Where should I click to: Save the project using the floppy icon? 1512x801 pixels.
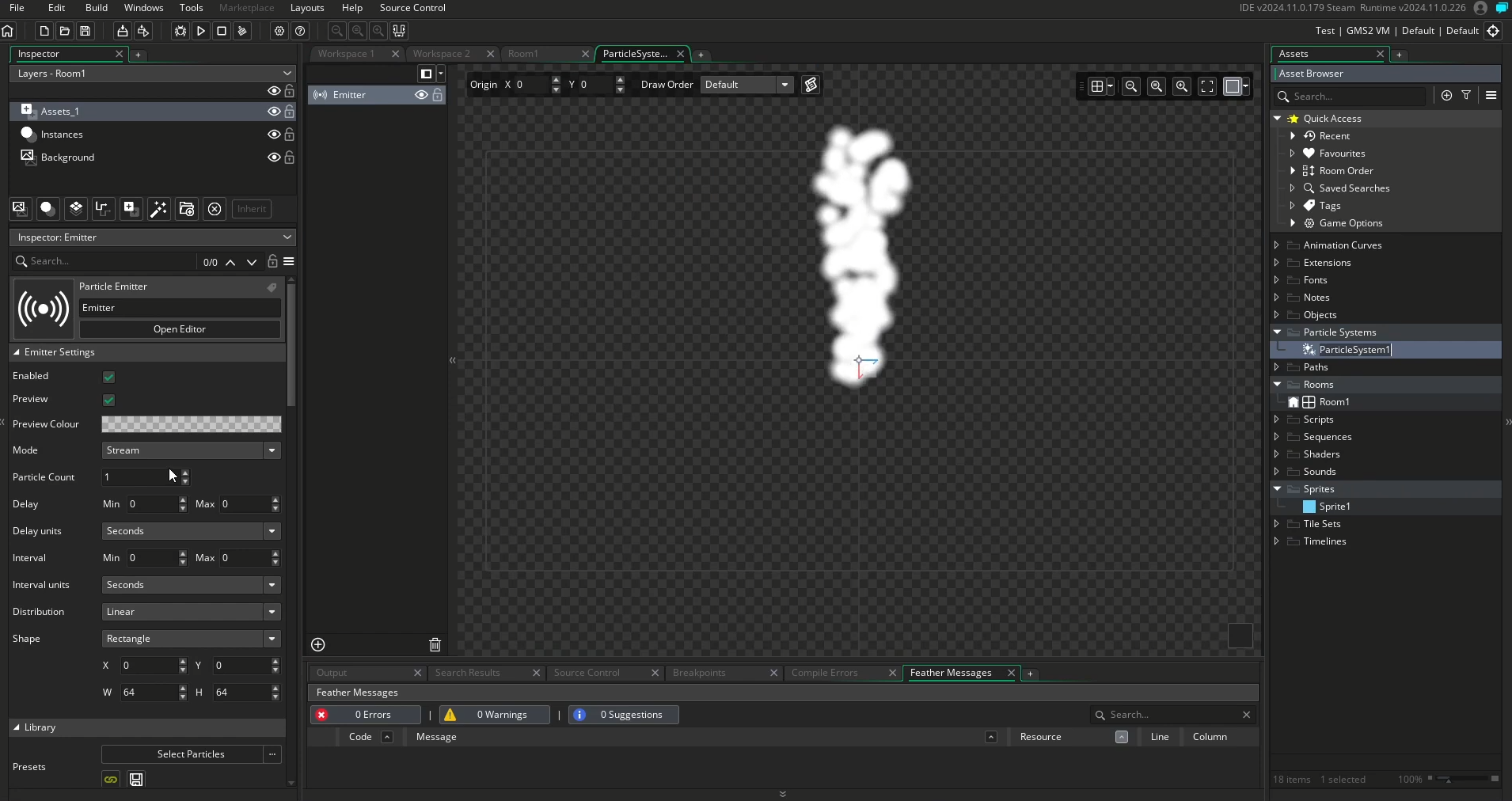tap(85, 31)
